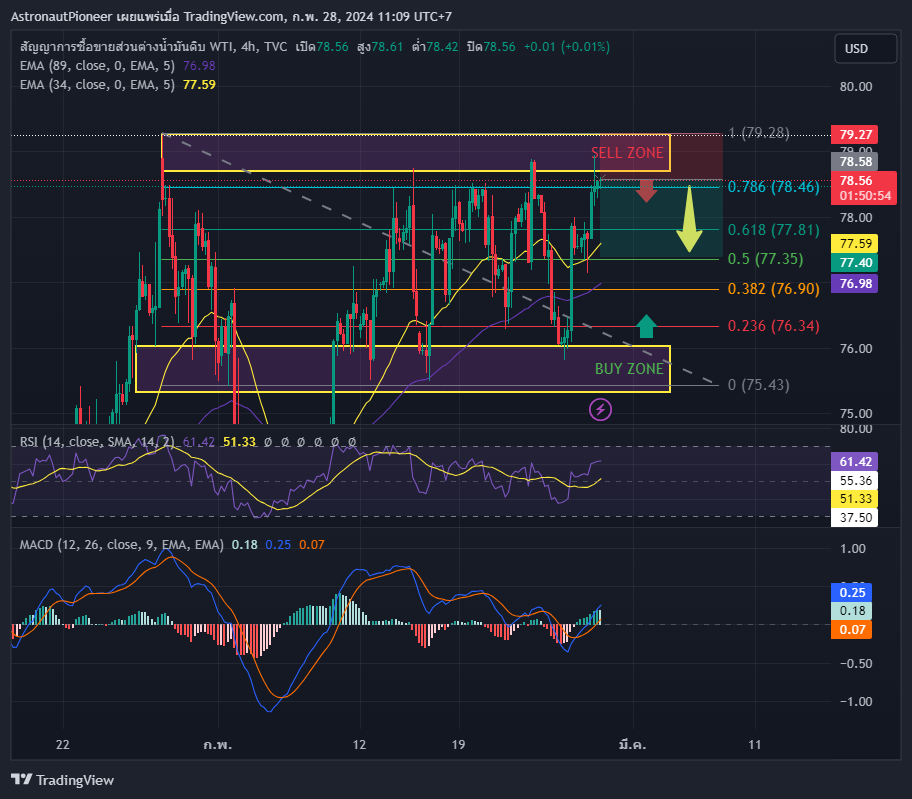The width and height of the screenshot is (912, 799).
Task: Click the BUY ZONE label
Action: 629,369
